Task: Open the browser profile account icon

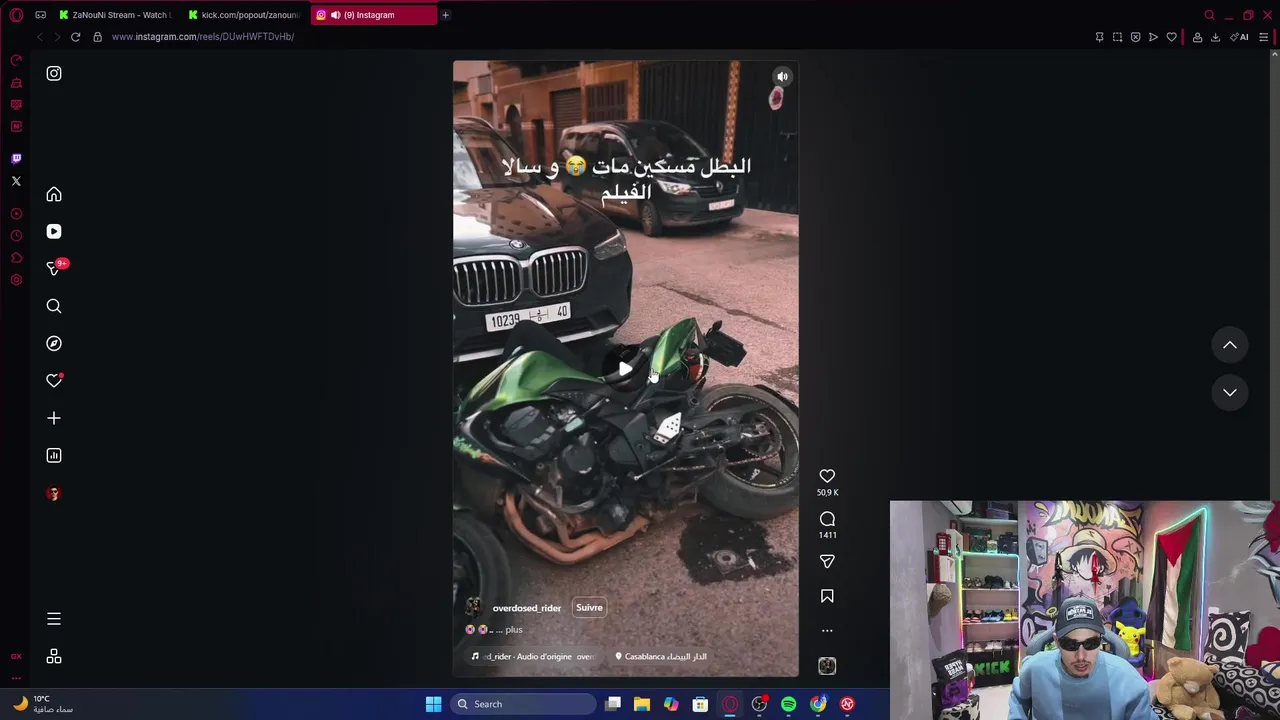Action: point(1197,37)
